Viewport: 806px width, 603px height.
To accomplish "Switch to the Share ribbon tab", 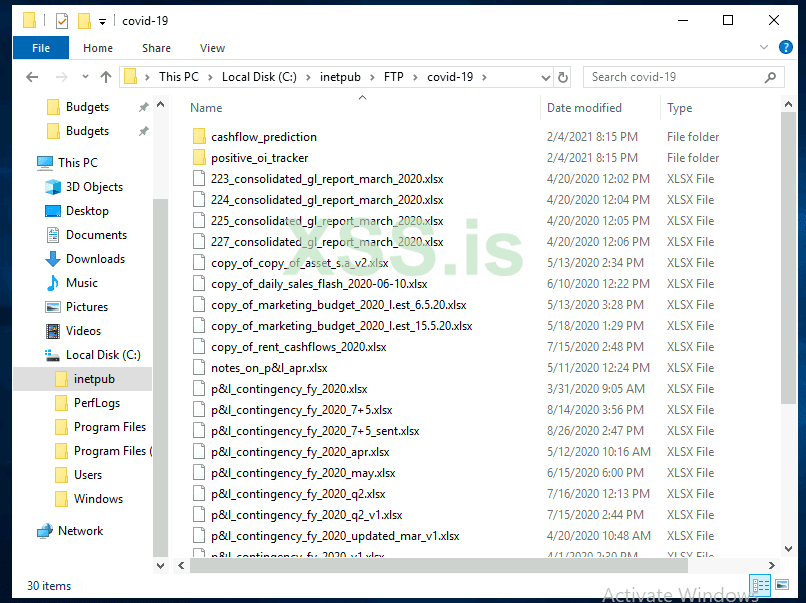I will 156,48.
